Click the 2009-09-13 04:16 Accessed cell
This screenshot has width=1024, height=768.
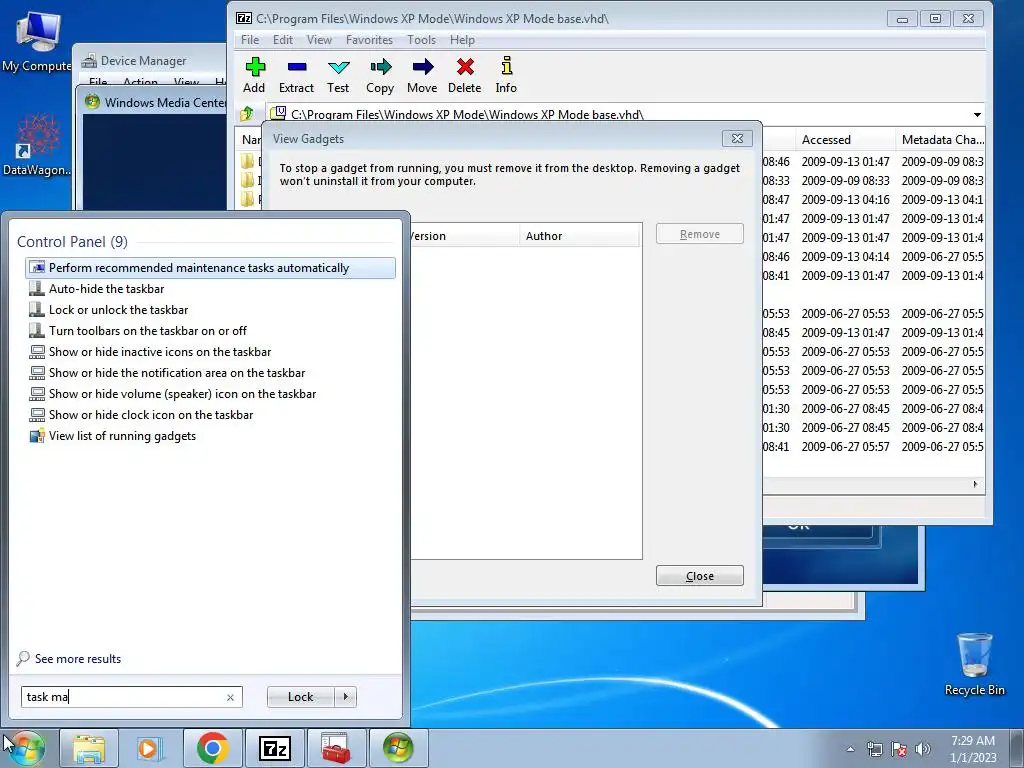(x=845, y=199)
